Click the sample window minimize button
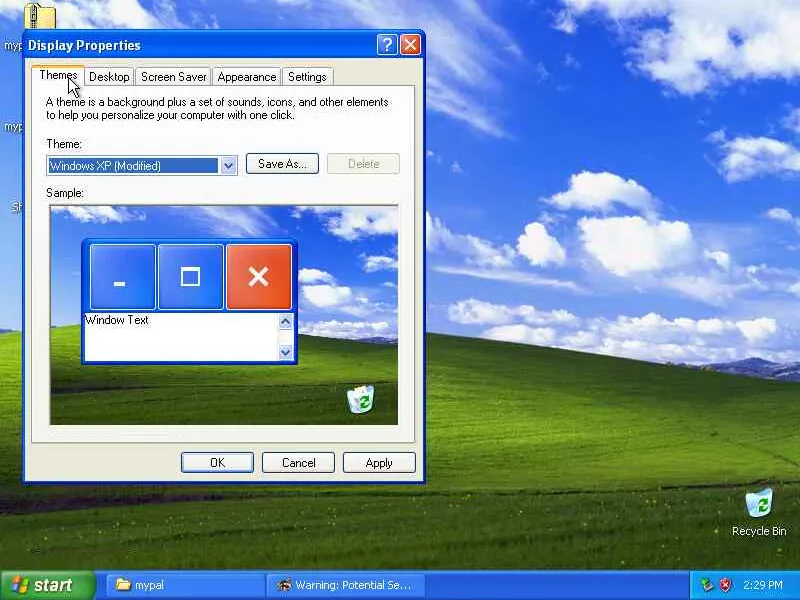800x600 pixels. [x=122, y=277]
